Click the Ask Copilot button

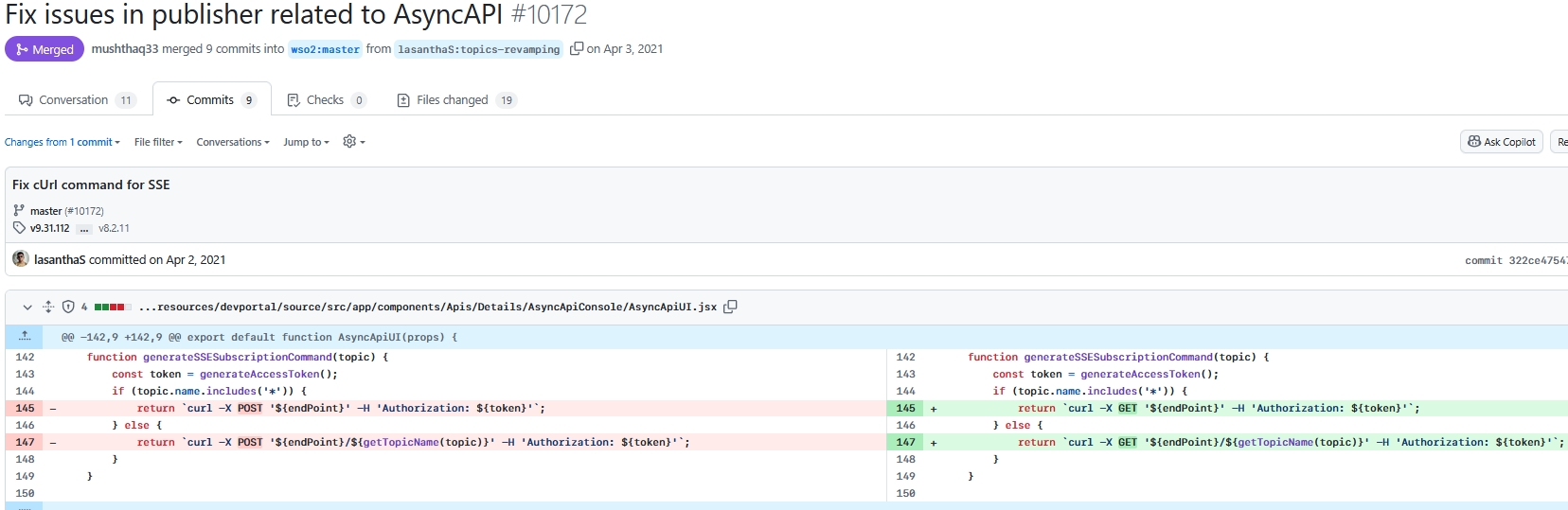(x=1501, y=142)
